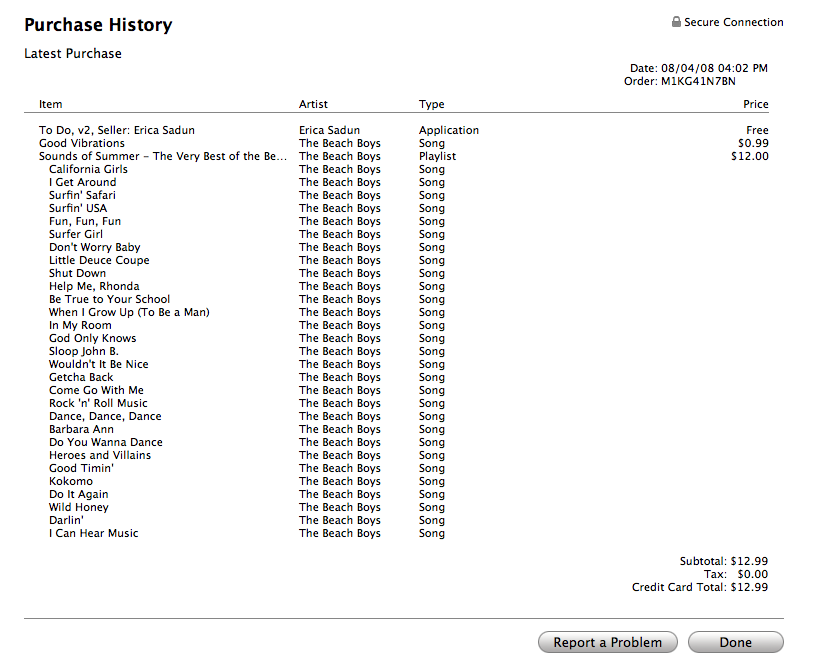817x664 pixels.
Task: Click the Shut Down song
Action: [x=77, y=273]
